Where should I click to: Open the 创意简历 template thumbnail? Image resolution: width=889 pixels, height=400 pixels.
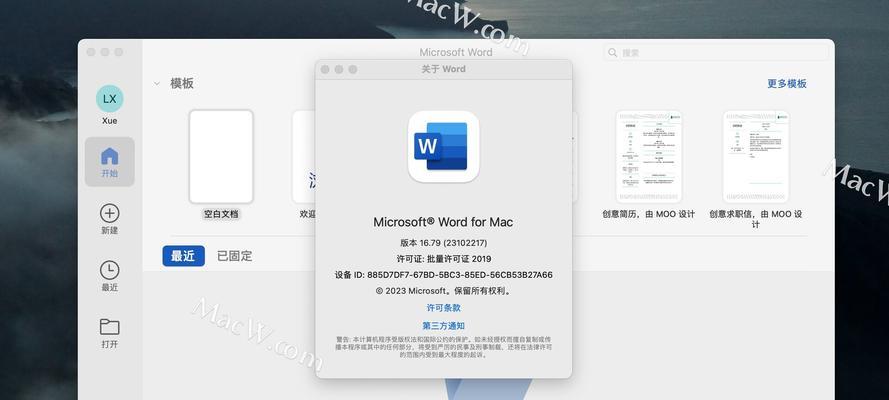pos(649,157)
